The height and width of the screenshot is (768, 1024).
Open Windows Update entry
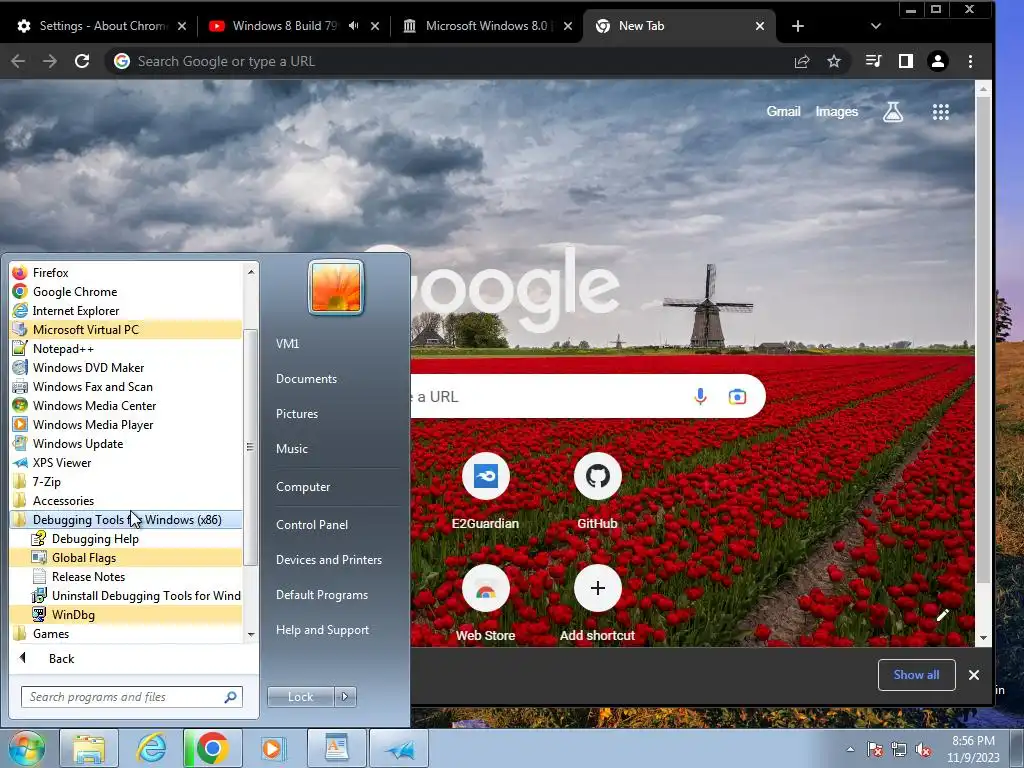click(x=126, y=443)
